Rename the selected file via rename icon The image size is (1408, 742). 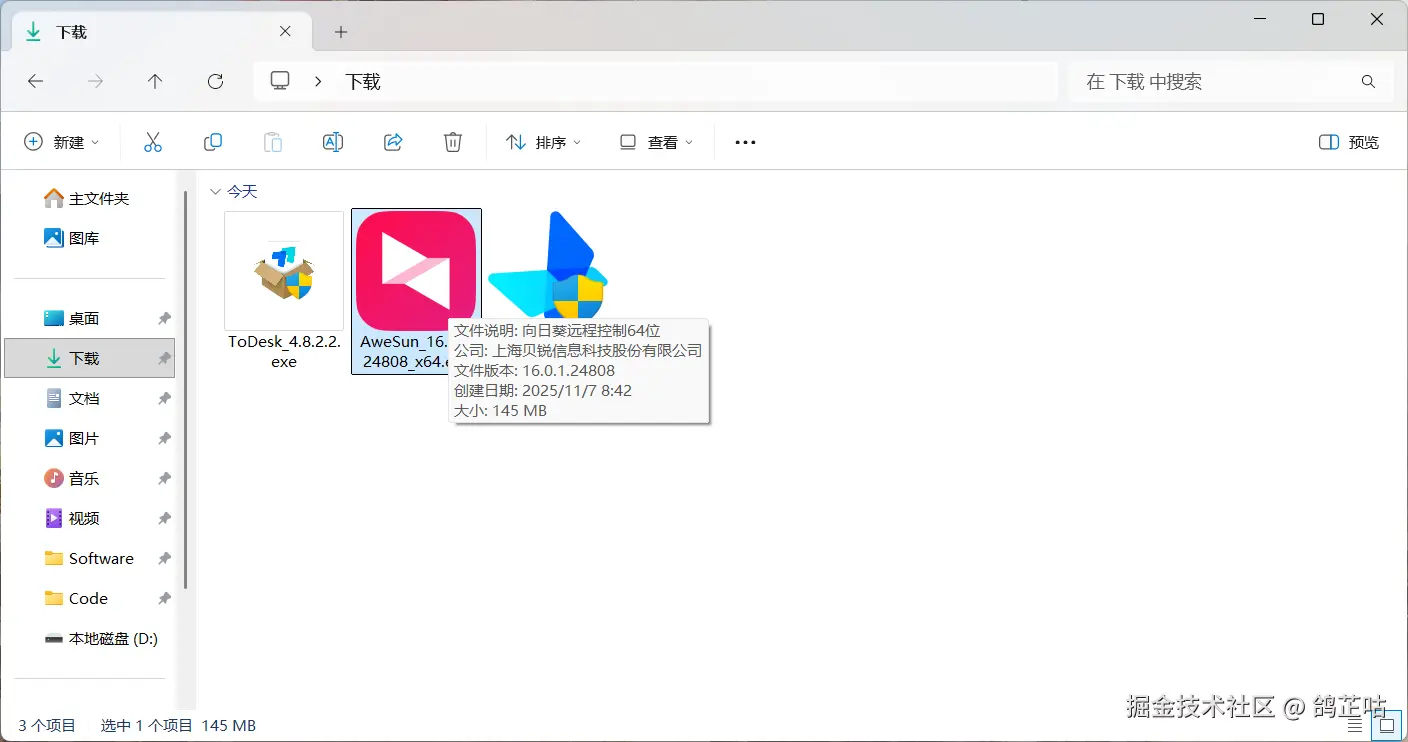point(333,142)
